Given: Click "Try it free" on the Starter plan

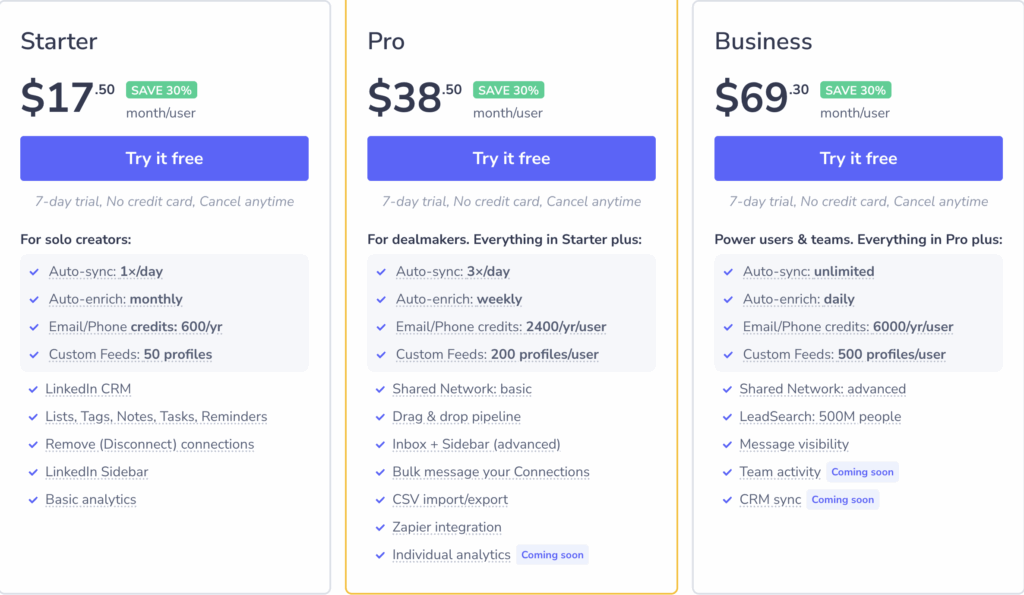Looking at the screenshot, I should pos(164,158).
